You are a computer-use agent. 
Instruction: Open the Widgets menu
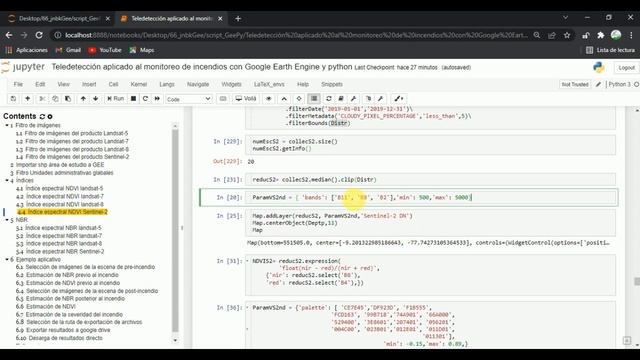(x=231, y=84)
